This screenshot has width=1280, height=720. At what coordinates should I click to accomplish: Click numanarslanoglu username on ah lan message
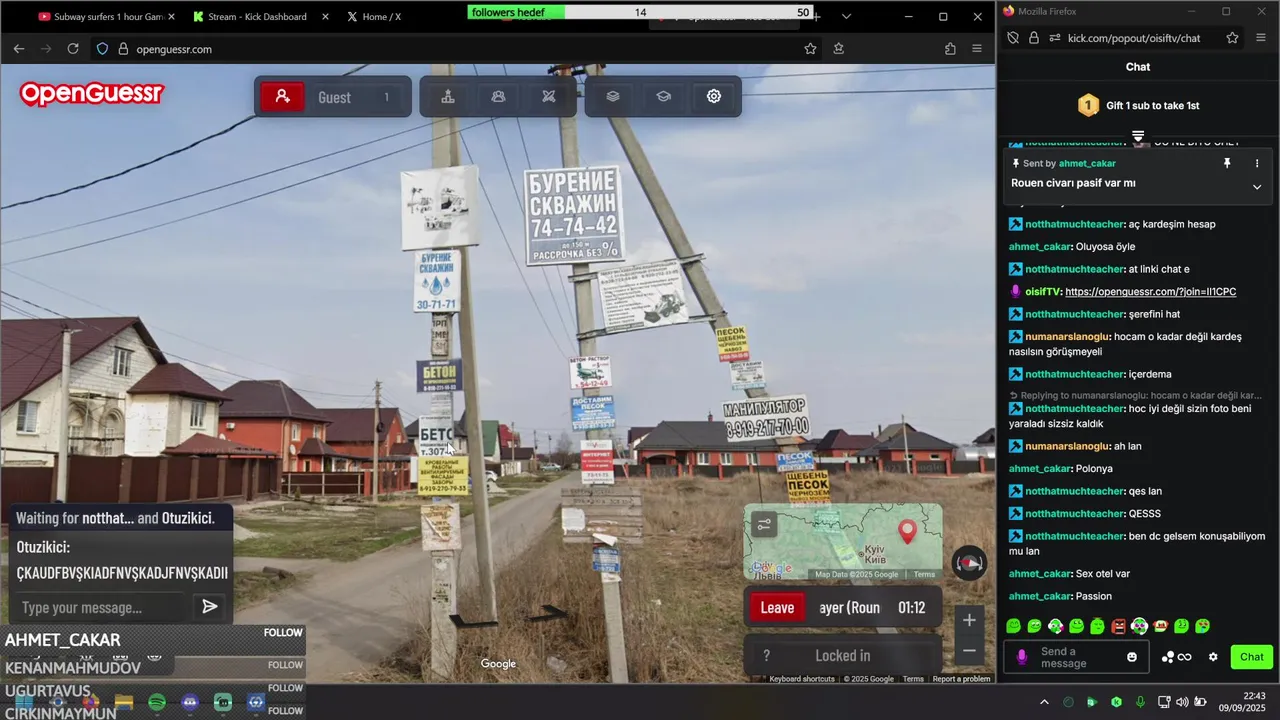tap(1067, 446)
